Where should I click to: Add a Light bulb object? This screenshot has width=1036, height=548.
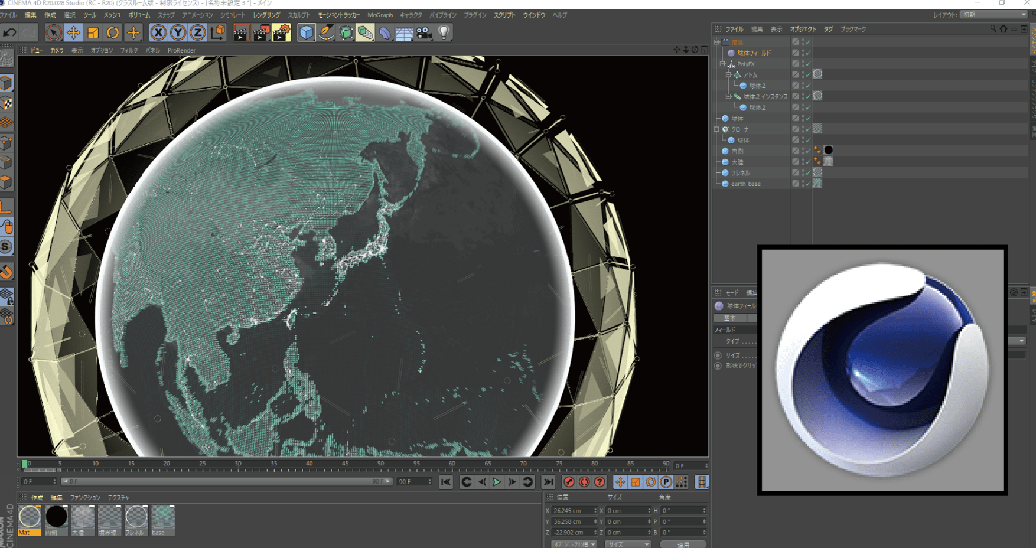click(443, 32)
